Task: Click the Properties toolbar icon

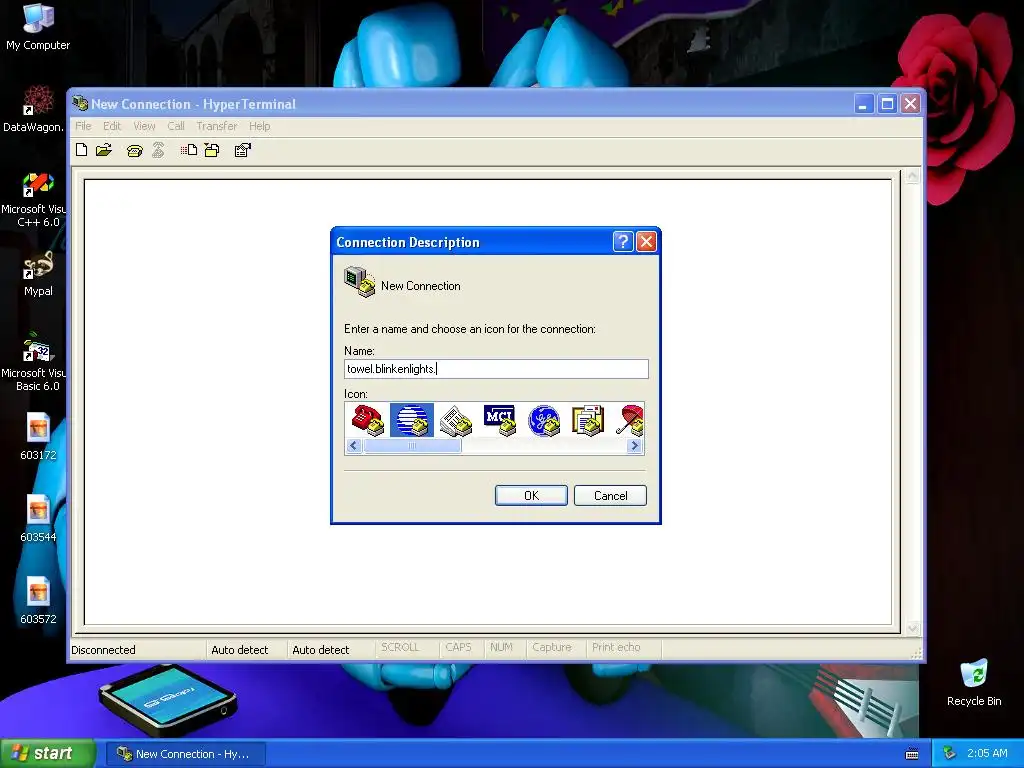Action: pyautogui.click(x=243, y=150)
